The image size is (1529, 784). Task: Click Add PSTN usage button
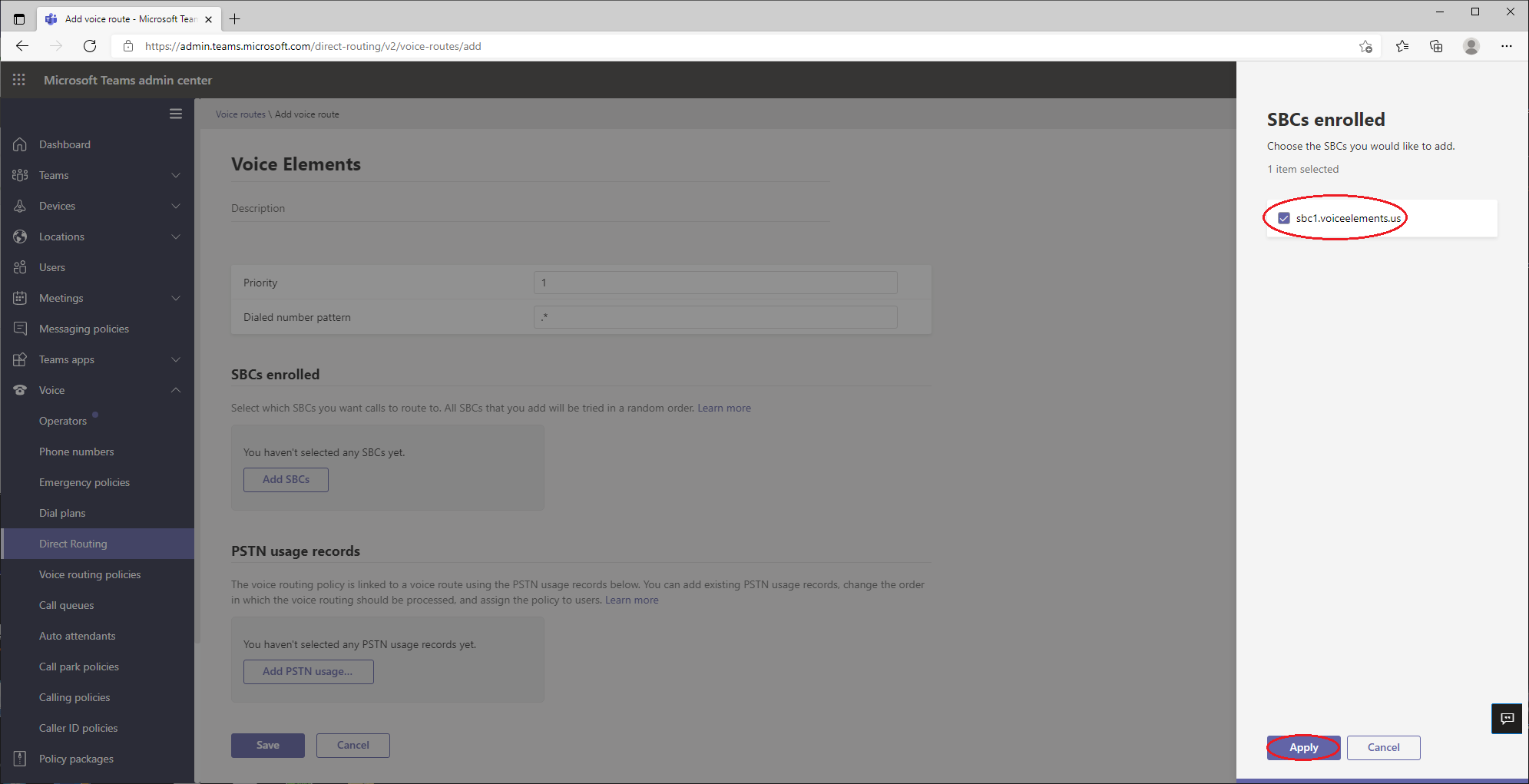309,671
